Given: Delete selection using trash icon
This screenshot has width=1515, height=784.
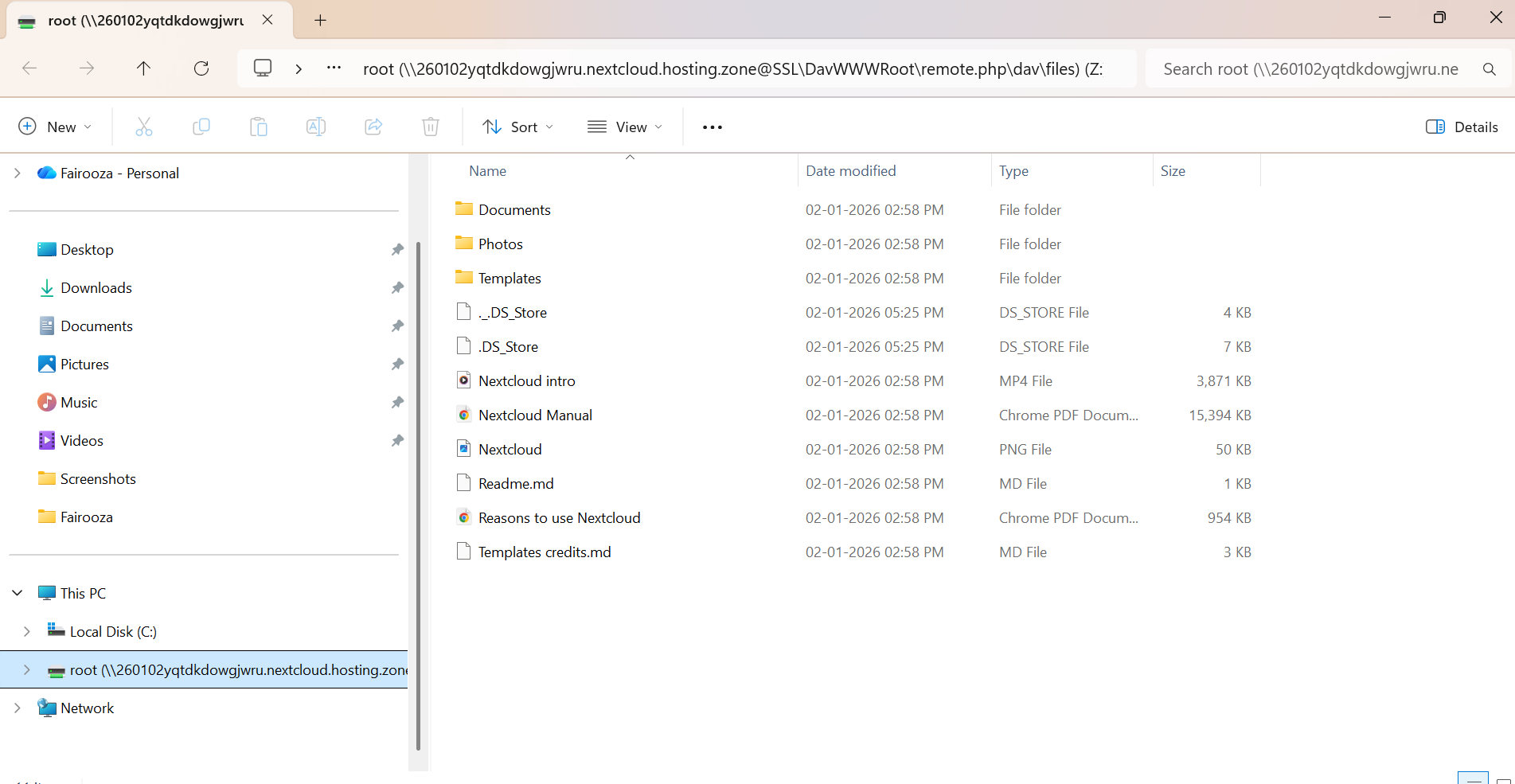Looking at the screenshot, I should point(431,126).
